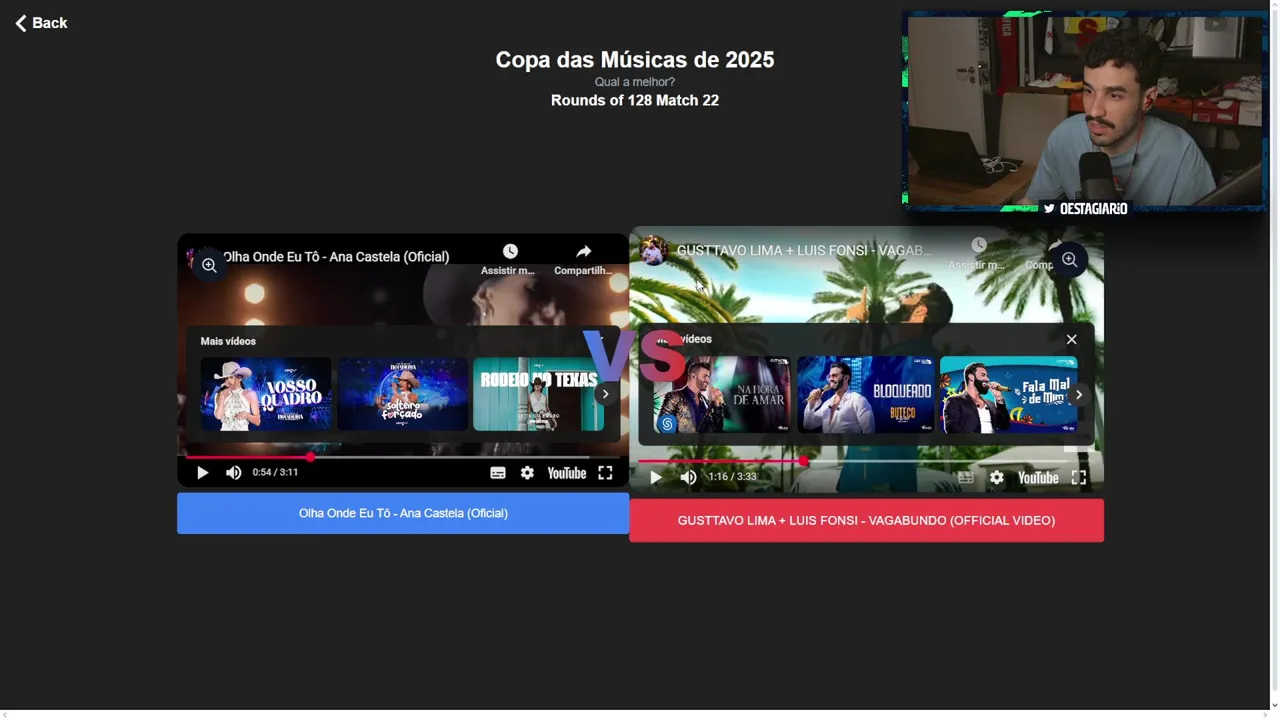Open YouTube logo on right player

[1038, 478]
